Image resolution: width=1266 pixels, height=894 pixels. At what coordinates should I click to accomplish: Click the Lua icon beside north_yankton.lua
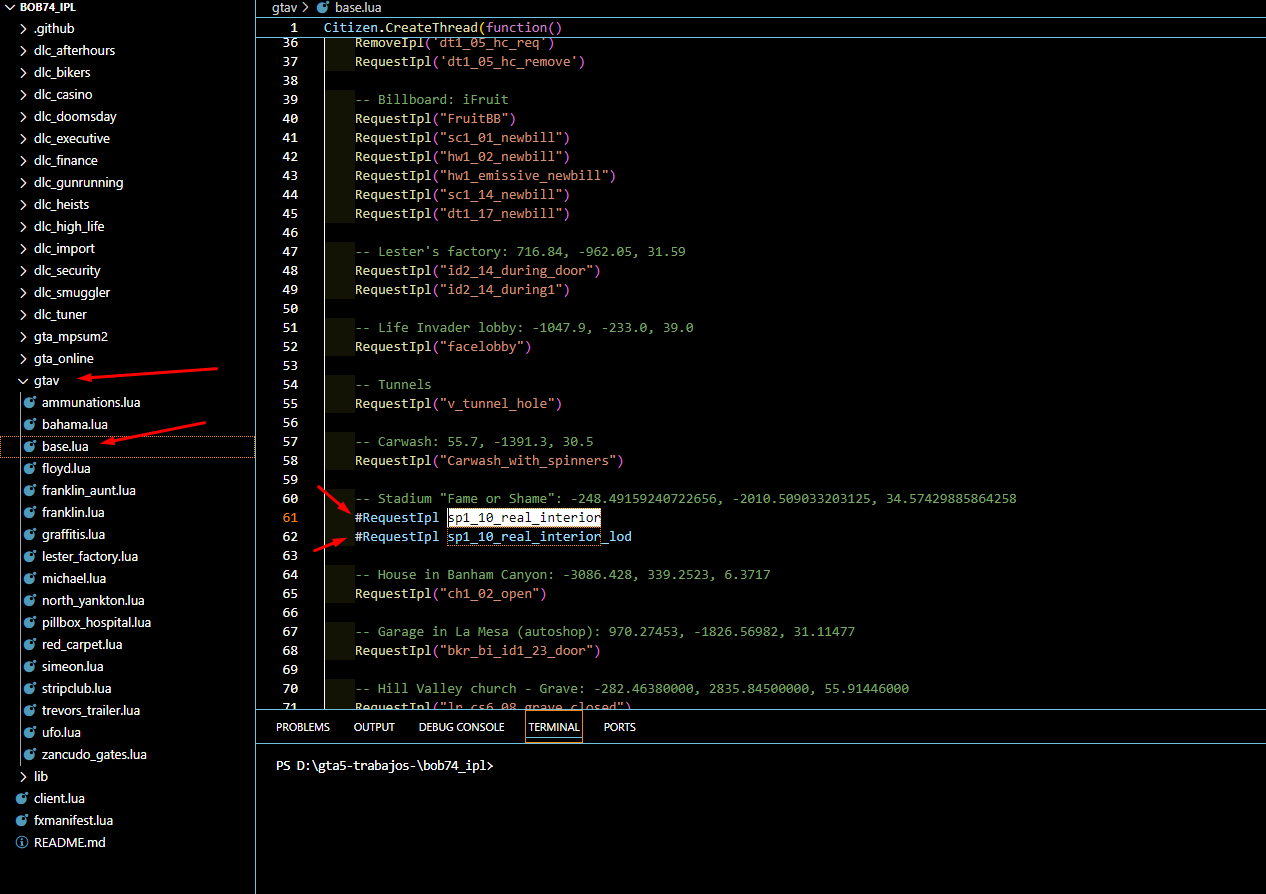click(29, 600)
